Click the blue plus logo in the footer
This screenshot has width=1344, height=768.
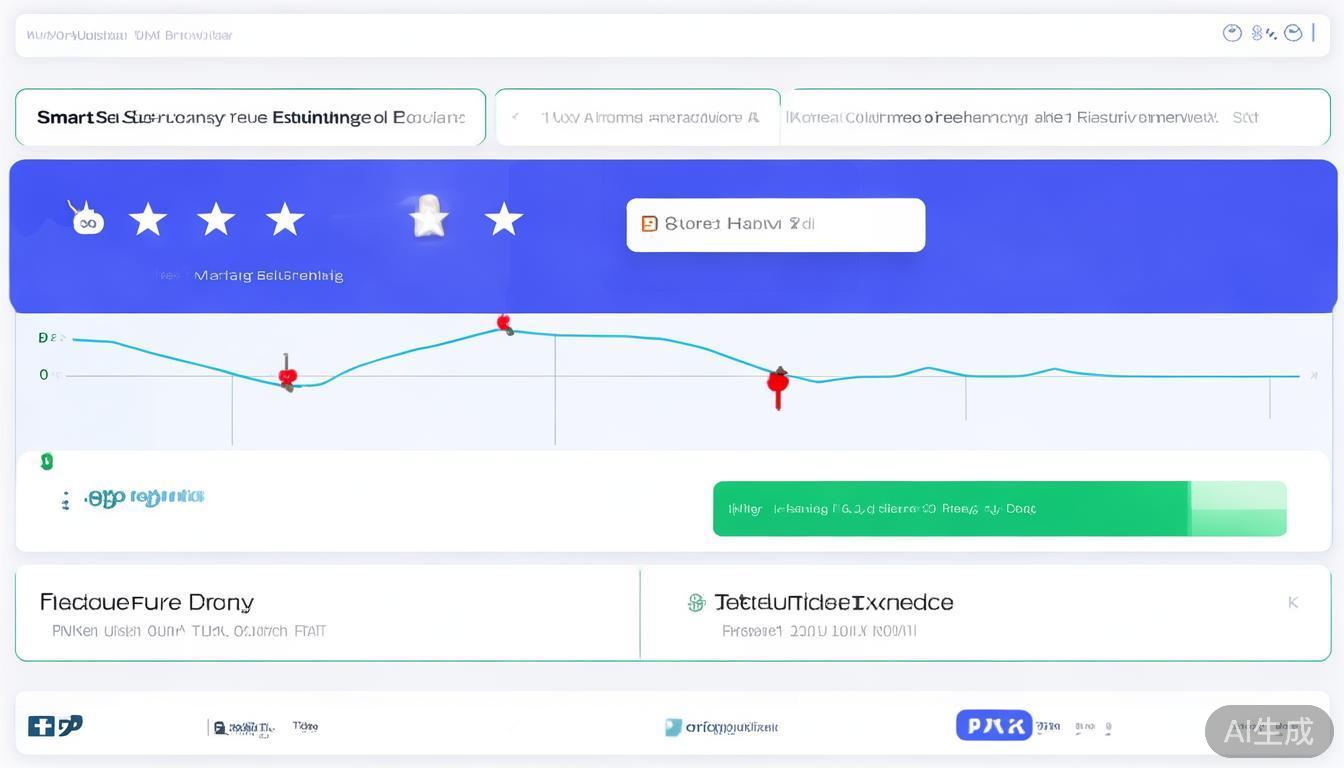41,726
